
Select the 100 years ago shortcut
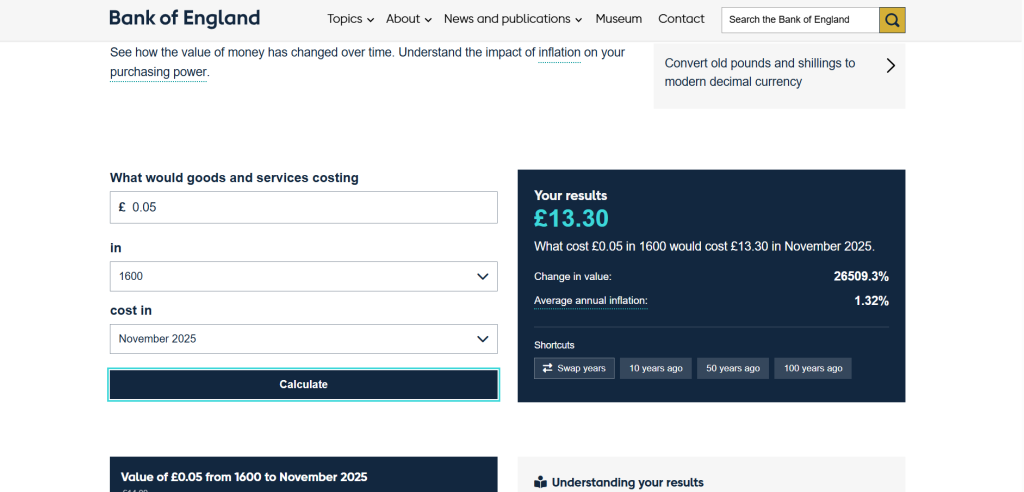coord(813,368)
